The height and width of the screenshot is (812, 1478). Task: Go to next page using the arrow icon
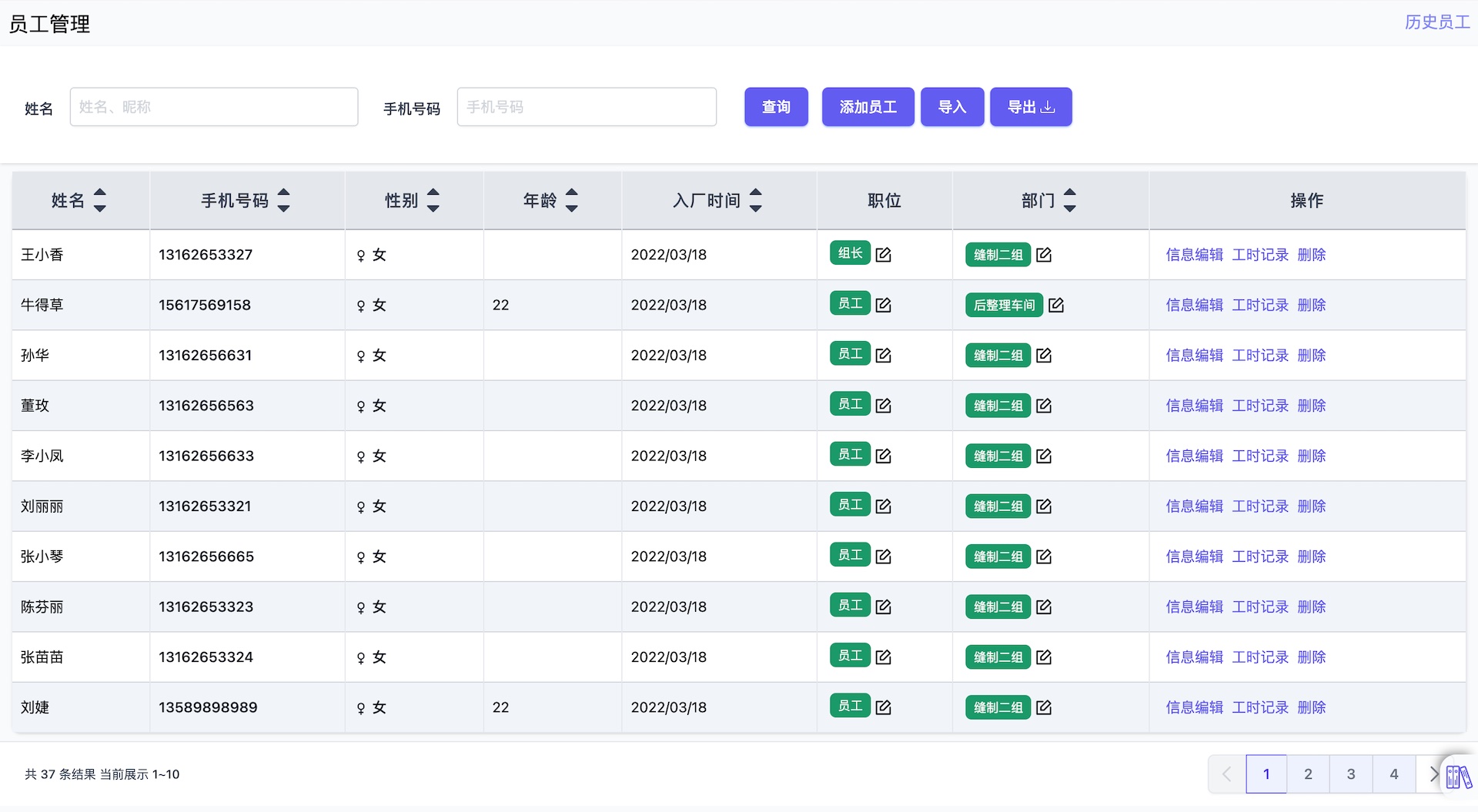click(1434, 774)
